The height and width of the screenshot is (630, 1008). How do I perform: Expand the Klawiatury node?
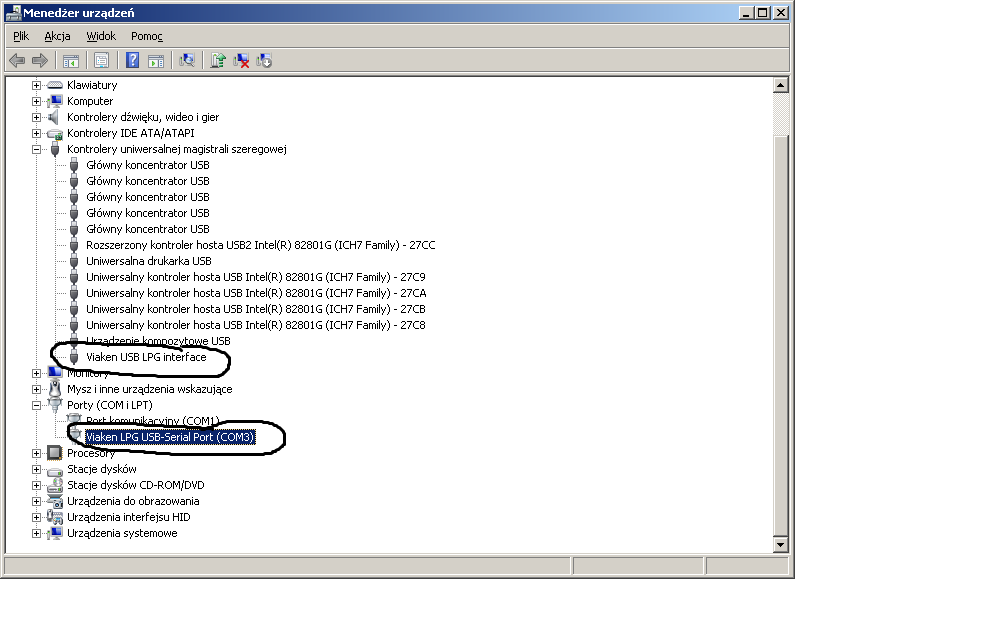(37, 85)
